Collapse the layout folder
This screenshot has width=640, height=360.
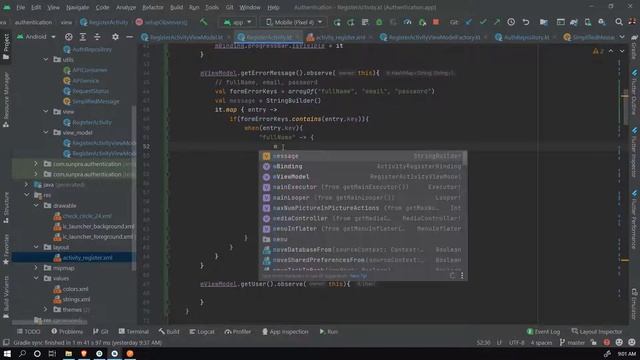[x=36, y=247]
